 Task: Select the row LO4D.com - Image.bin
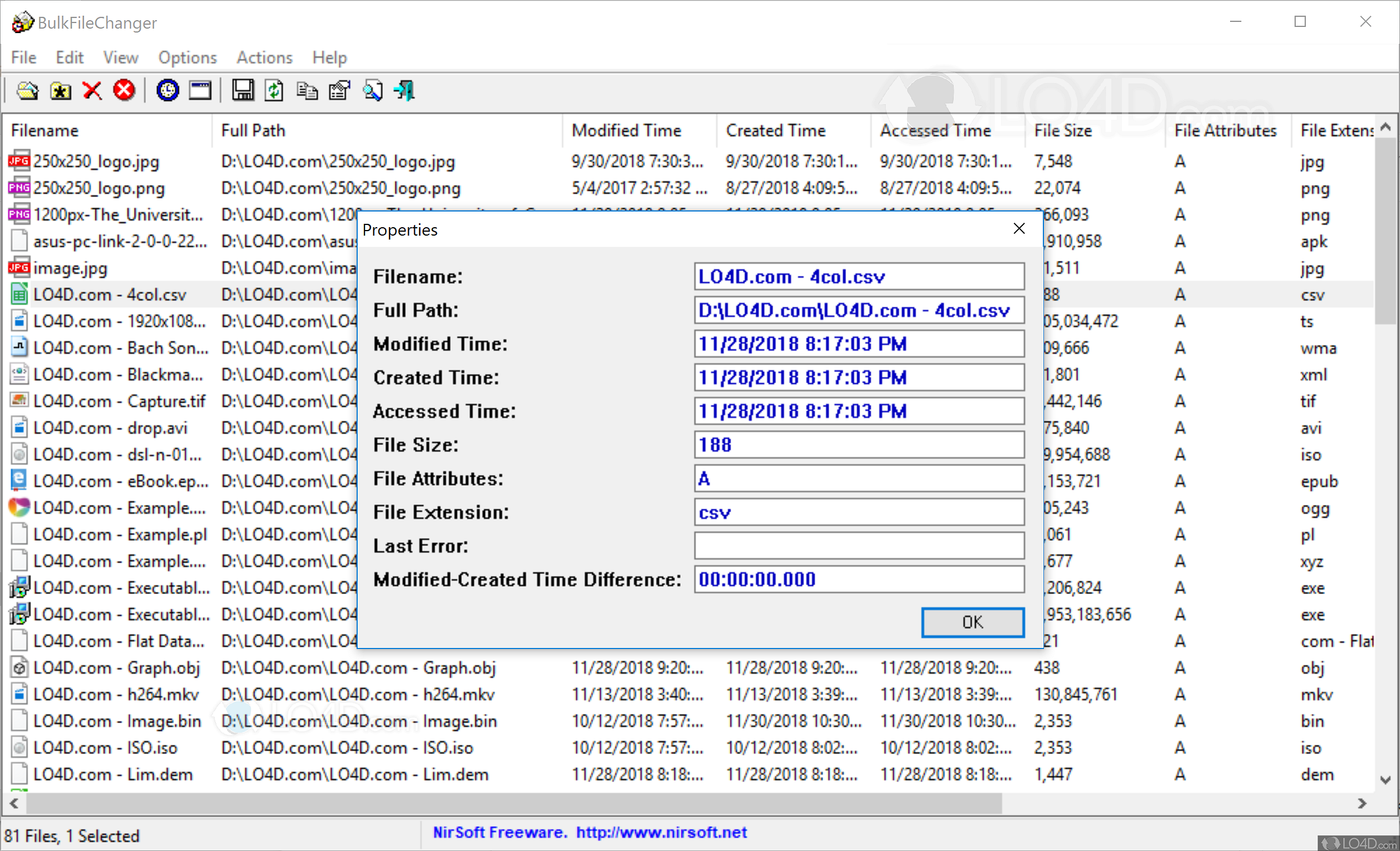pyautogui.click(x=689, y=721)
